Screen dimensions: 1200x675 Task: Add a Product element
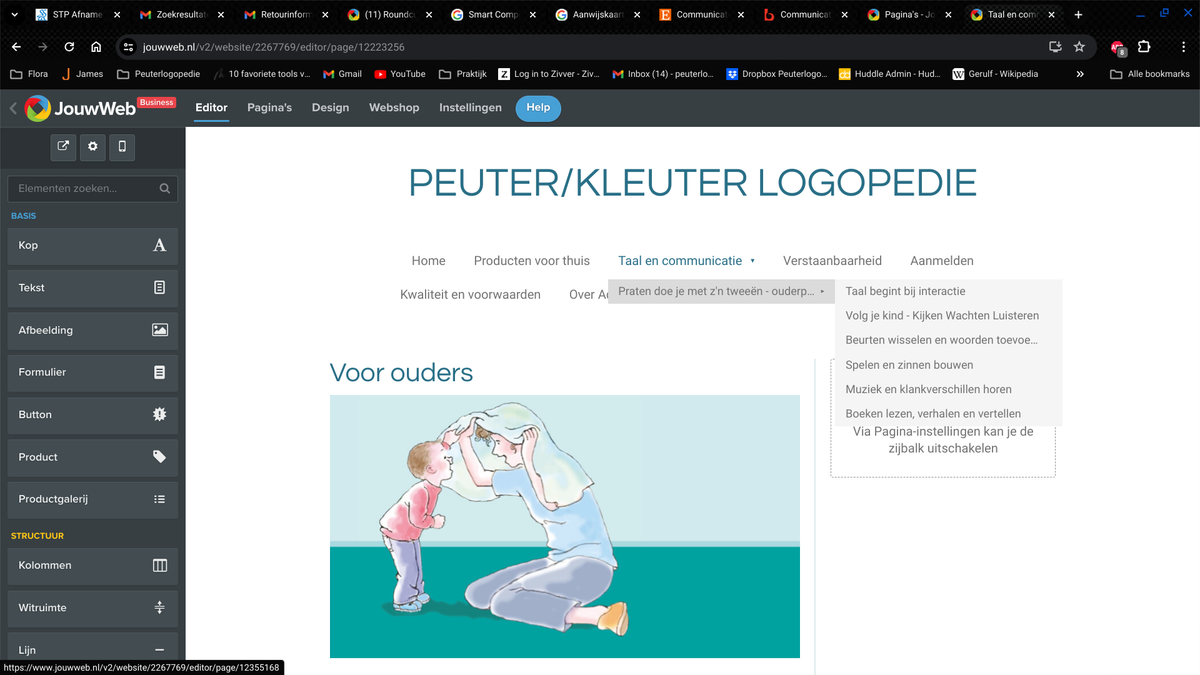(x=93, y=457)
